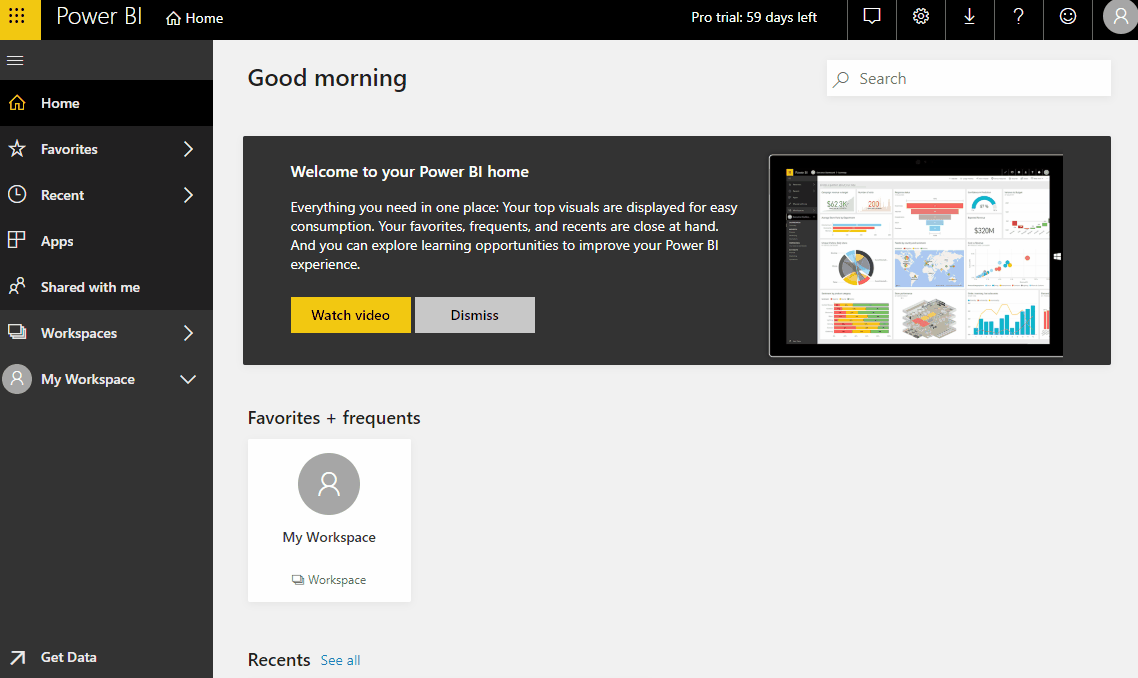Select Home in the navigation pane
The height and width of the screenshot is (678, 1138).
59,103
